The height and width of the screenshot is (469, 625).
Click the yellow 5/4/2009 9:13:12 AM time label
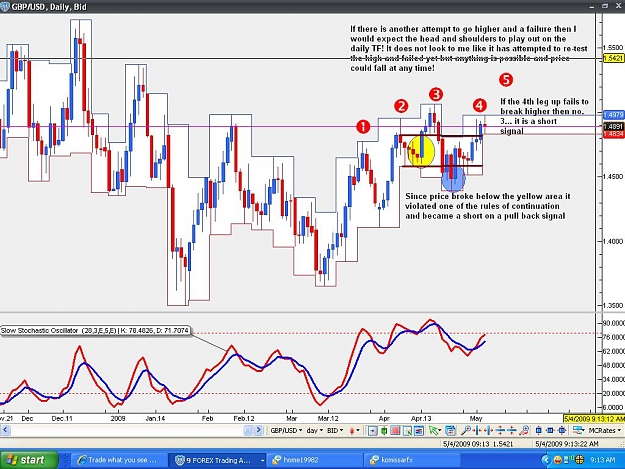(x=594, y=418)
